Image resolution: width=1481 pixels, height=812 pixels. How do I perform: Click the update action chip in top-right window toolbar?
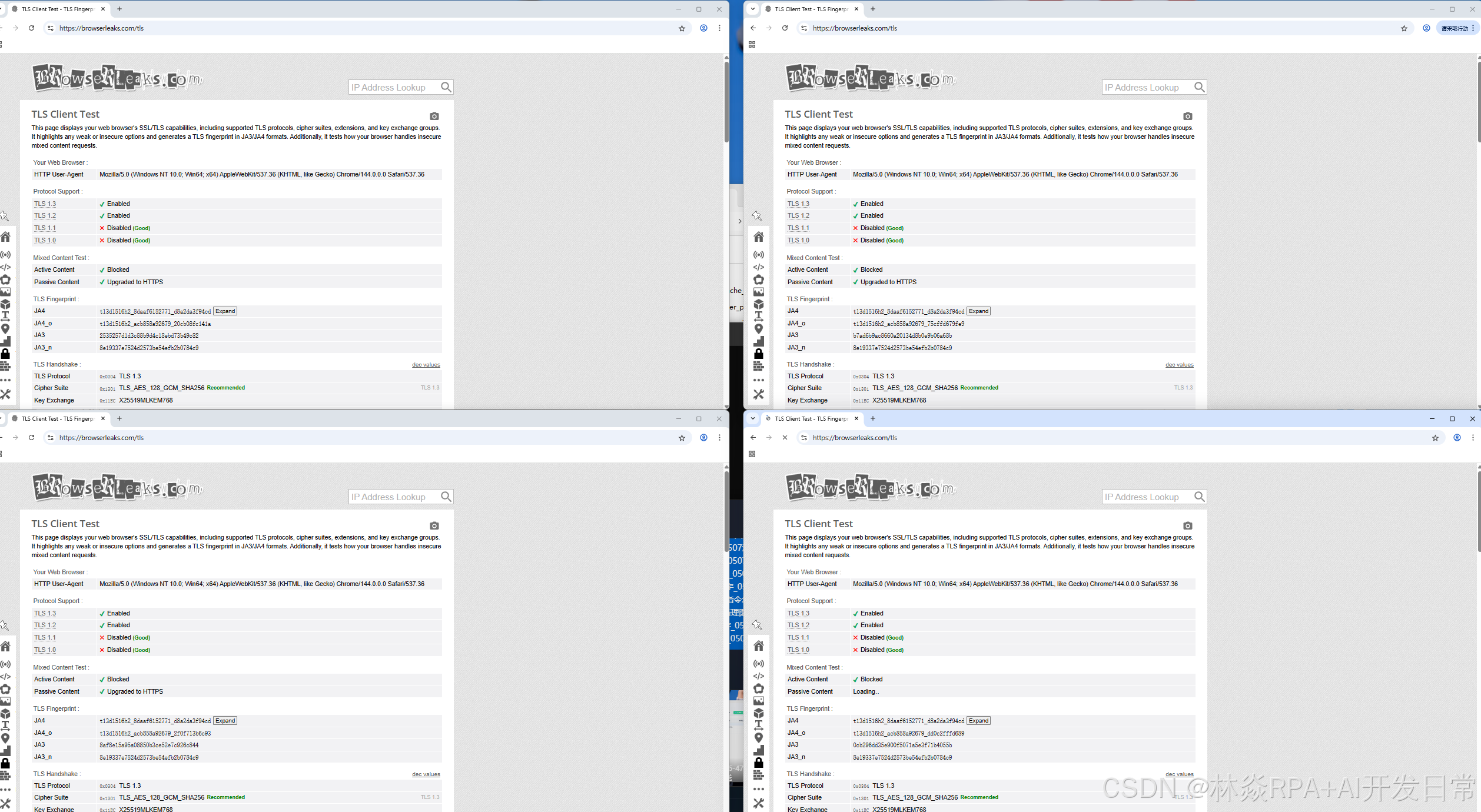tap(1457, 28)
